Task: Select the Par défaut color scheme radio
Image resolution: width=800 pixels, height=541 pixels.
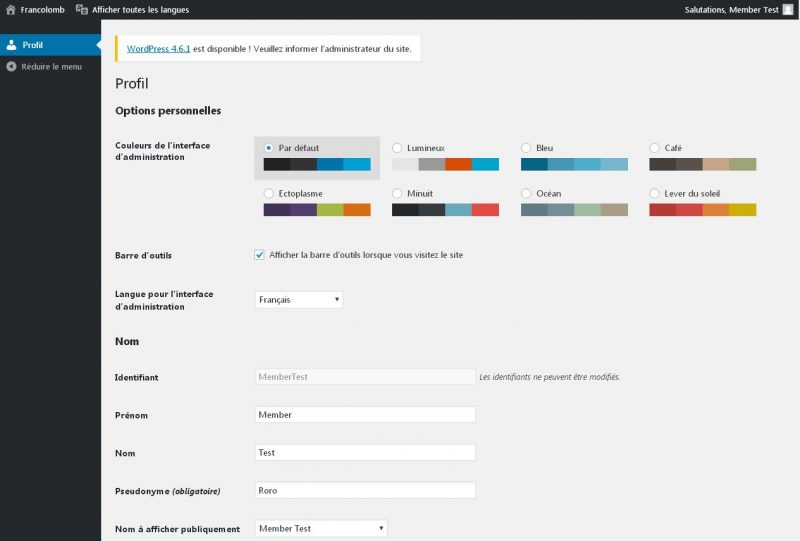Action: coord(269,148)
